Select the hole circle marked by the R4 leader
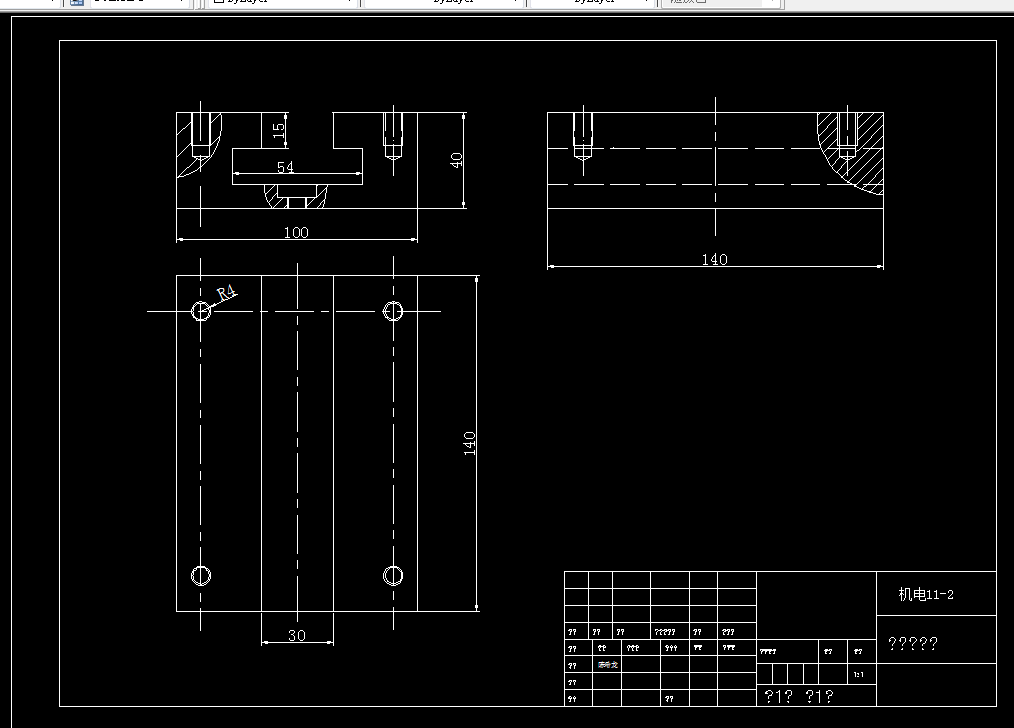Screen dimensions: 1014x728 click(x=201, y=311)
